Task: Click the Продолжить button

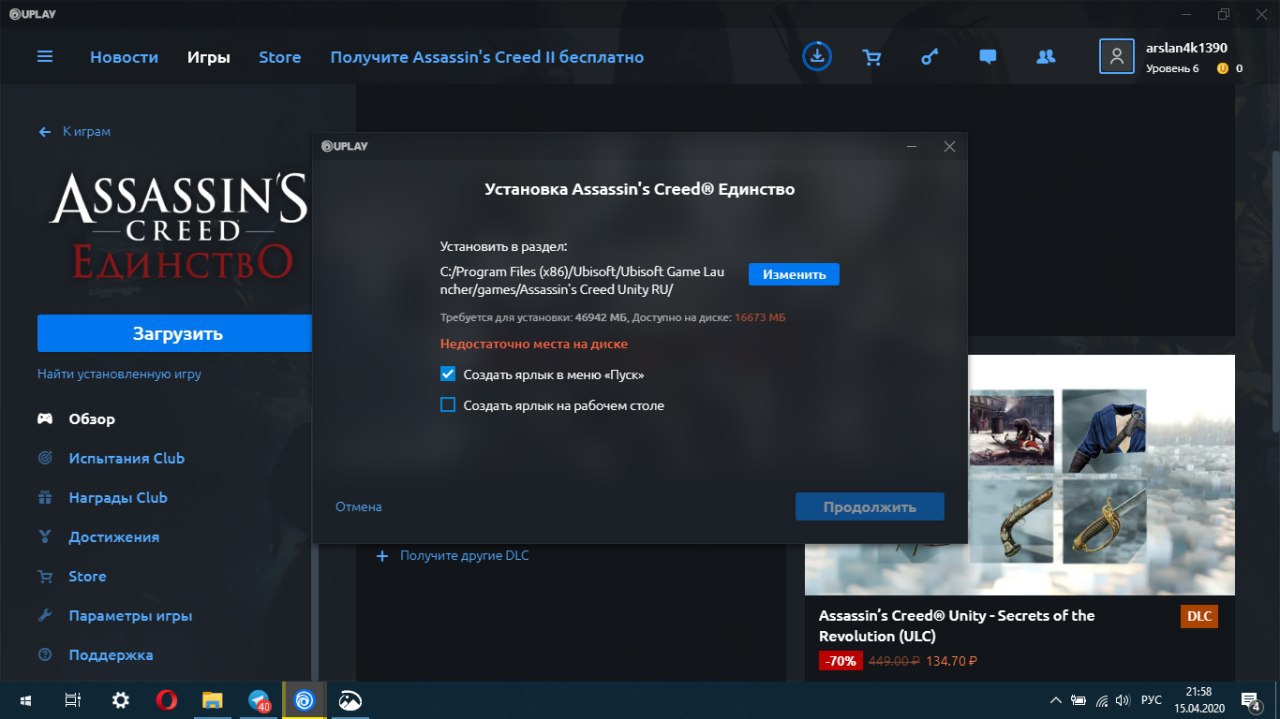Action: [870, 507]
